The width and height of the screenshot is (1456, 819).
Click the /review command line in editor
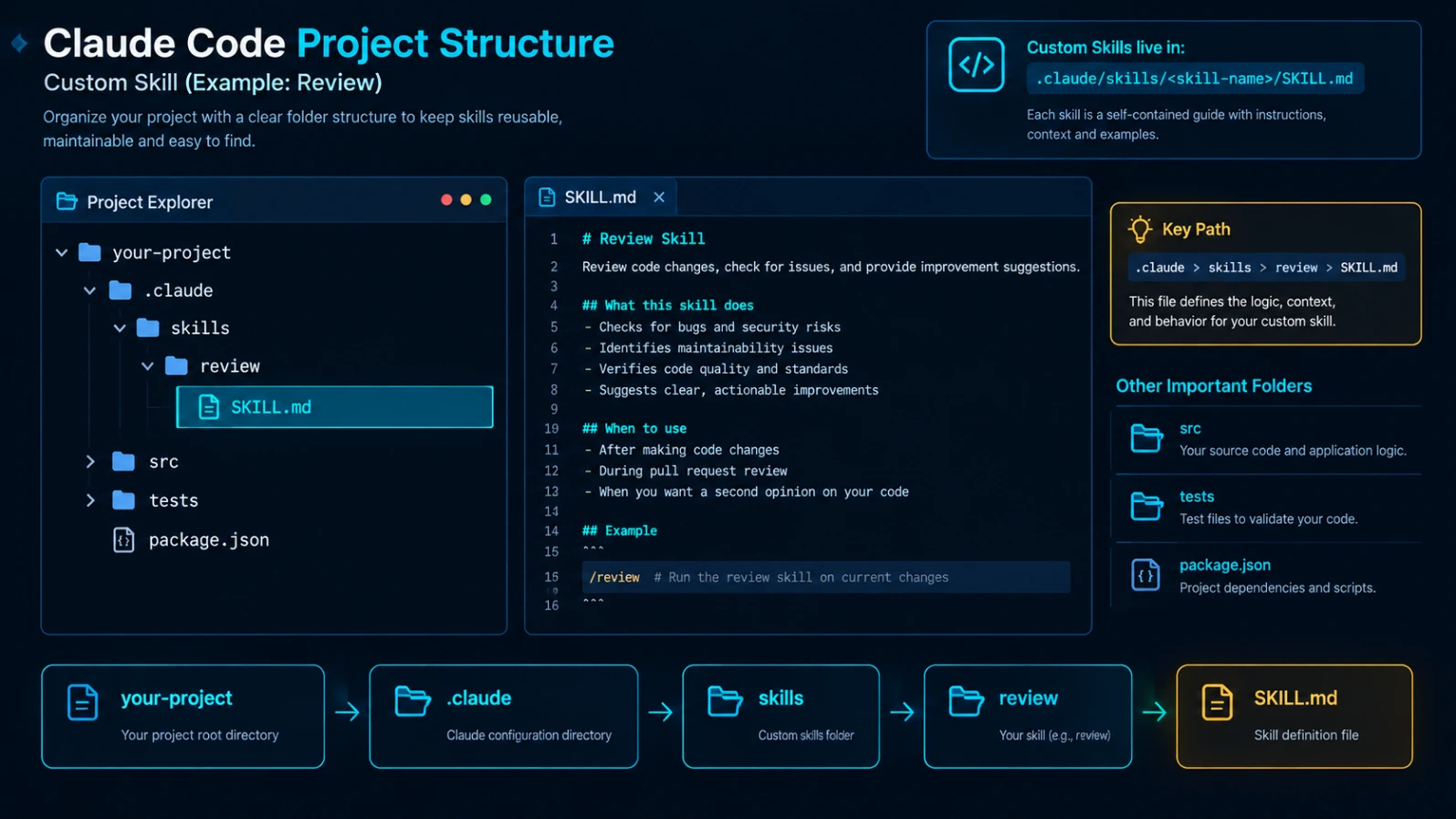click(826, 577)
